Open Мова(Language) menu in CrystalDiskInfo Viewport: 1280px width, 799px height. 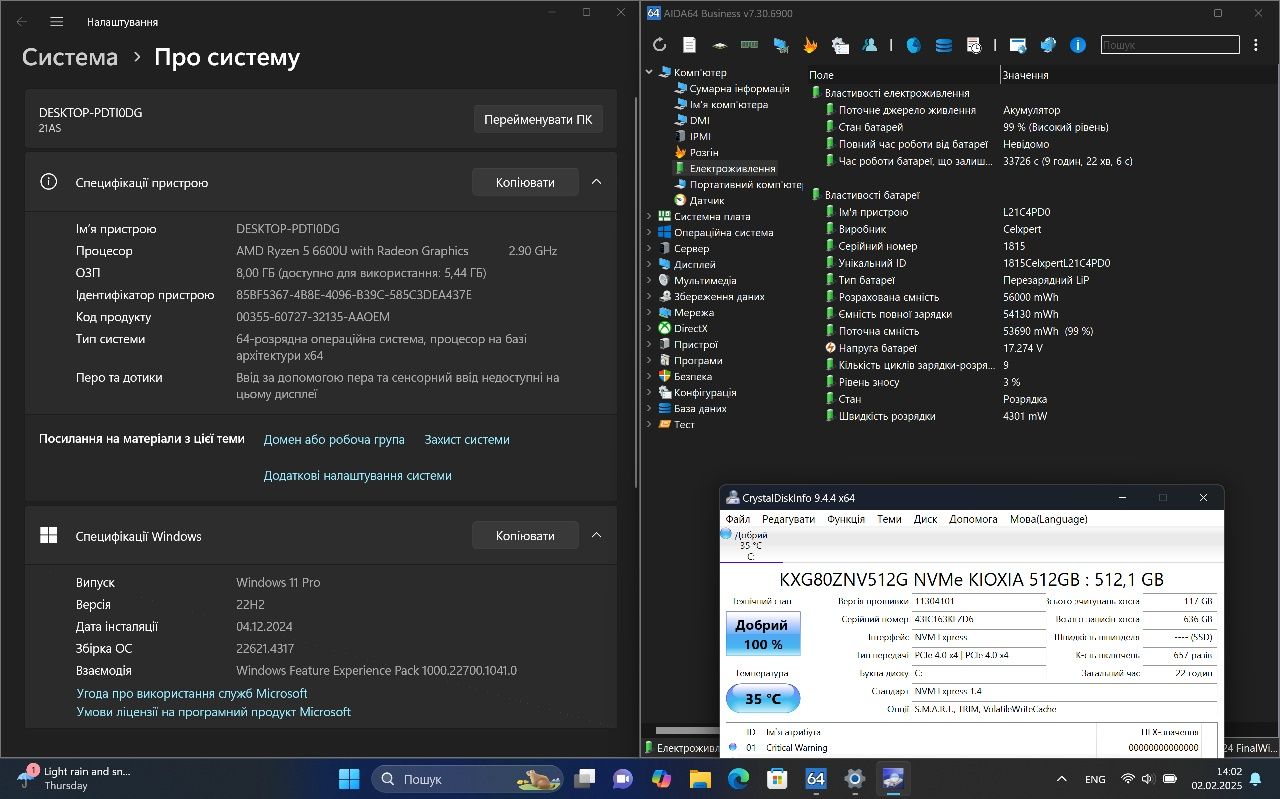[x=1048, y=519]
